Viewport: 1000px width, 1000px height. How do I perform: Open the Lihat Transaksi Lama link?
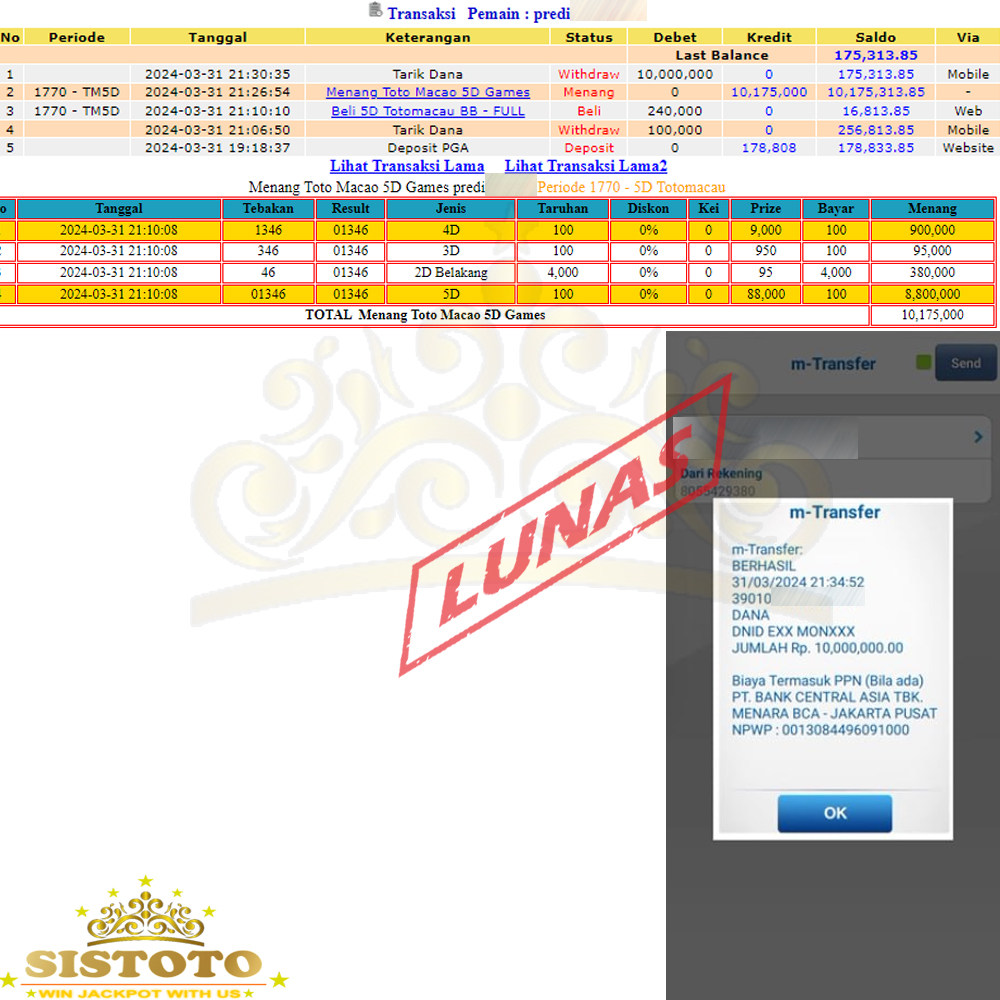pos(407,166)
